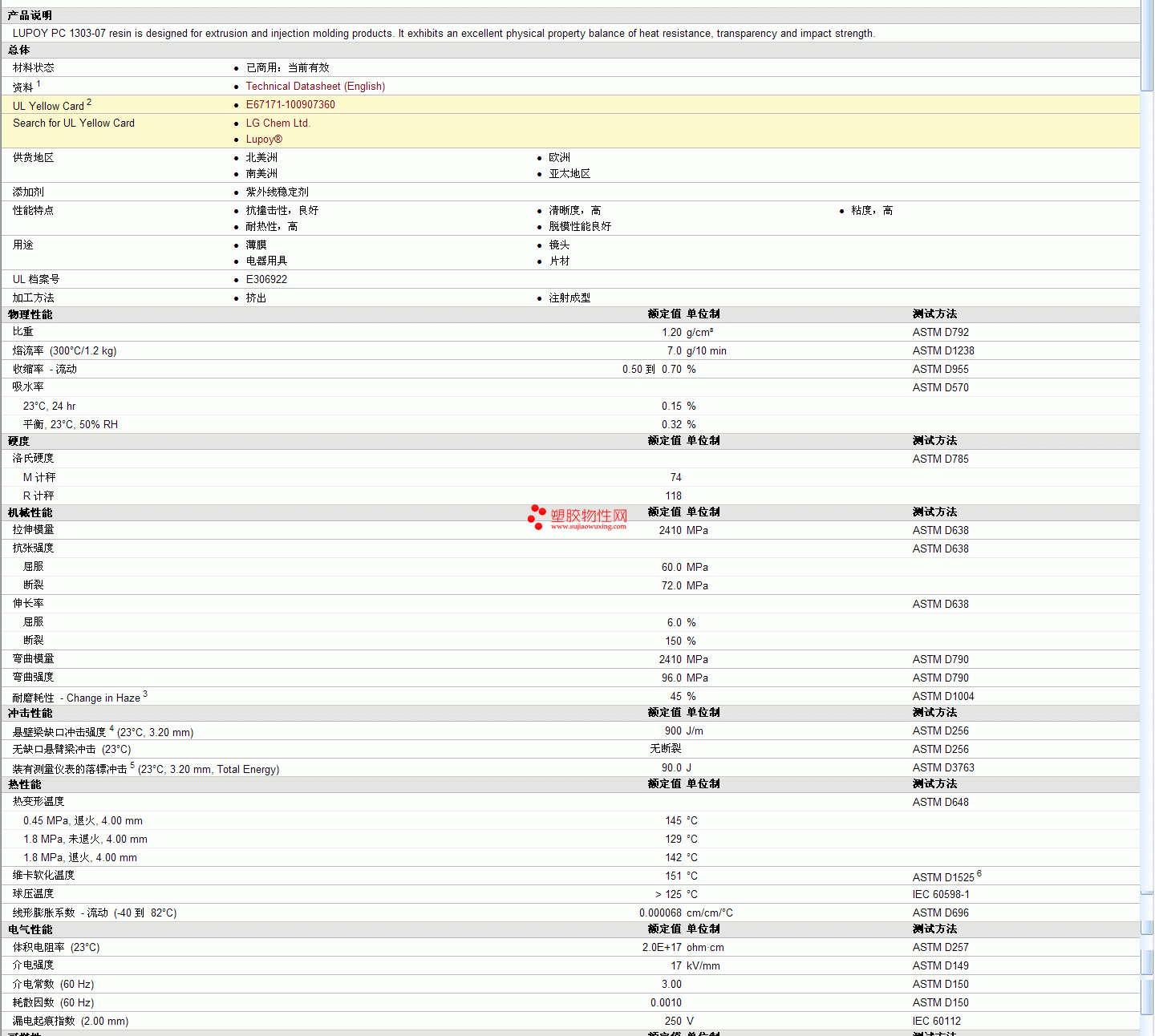Click the 151 °C Vicat softening value
Screen dimensions: 1155x1036
click(681, 876)
